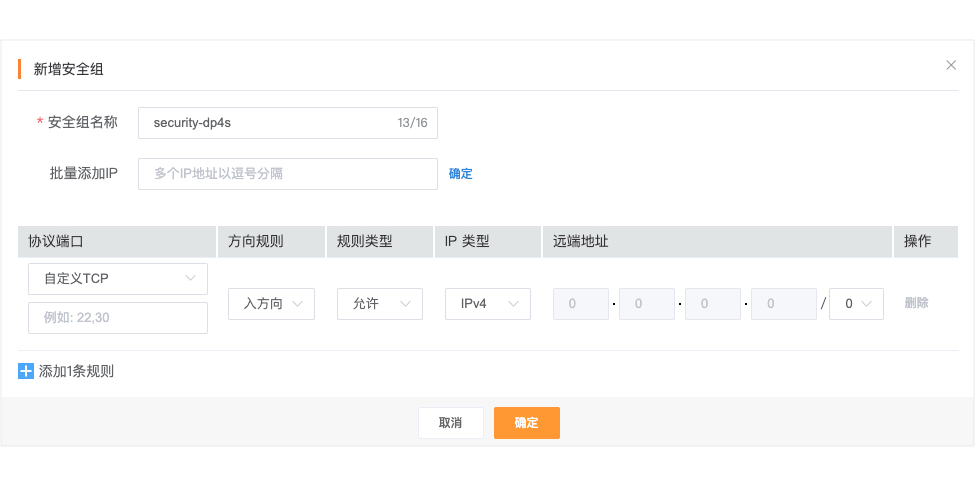Click the port input with placeholder 例如: 22,30
This screenshot has width=975, height=487.
tap(118, 318)
